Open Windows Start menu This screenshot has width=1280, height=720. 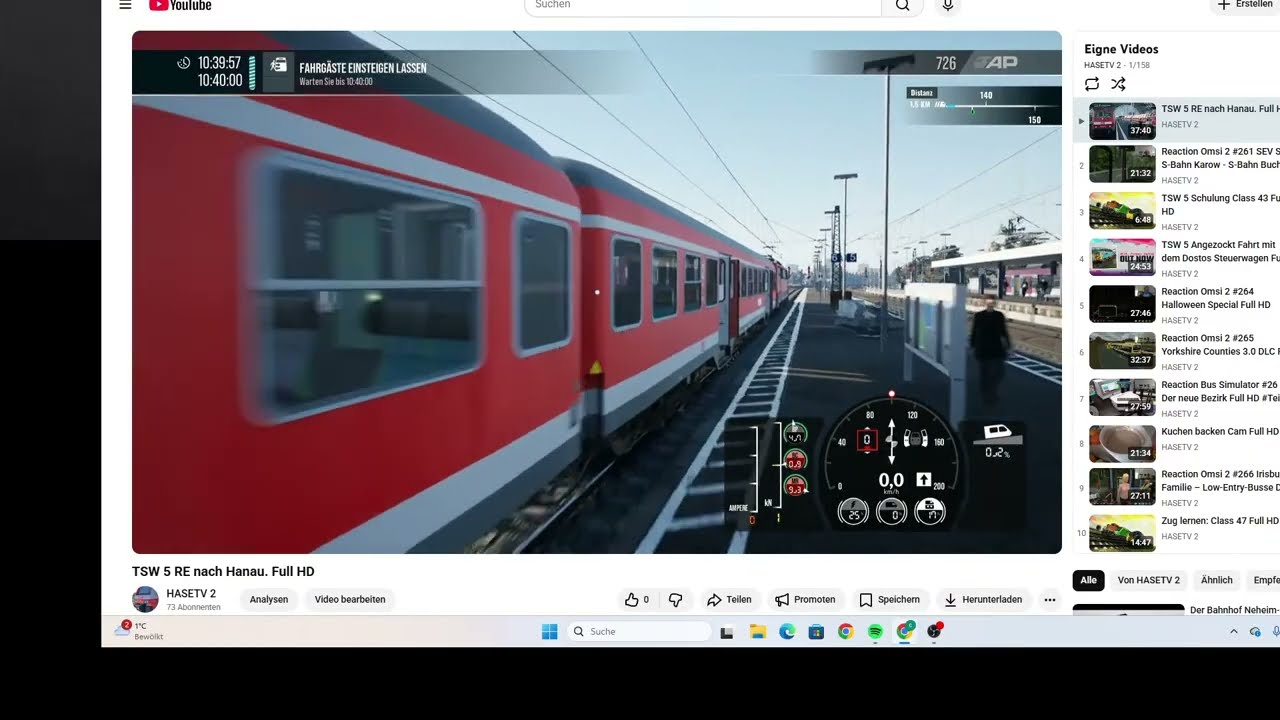[x=549, y=631]
